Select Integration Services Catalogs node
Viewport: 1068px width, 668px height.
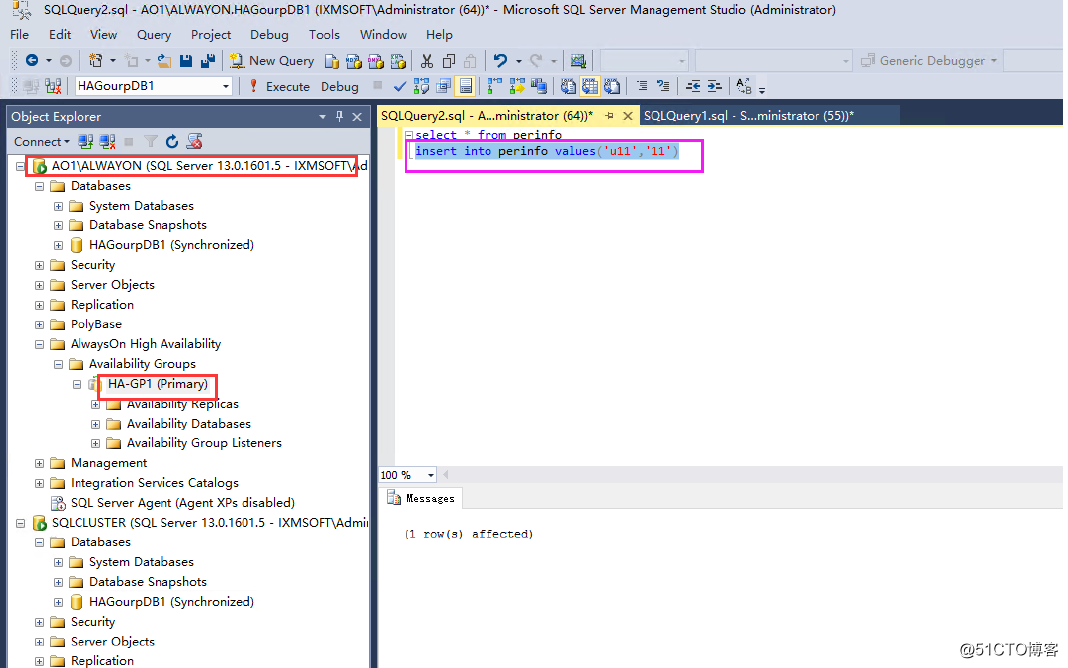coord(155,483)
